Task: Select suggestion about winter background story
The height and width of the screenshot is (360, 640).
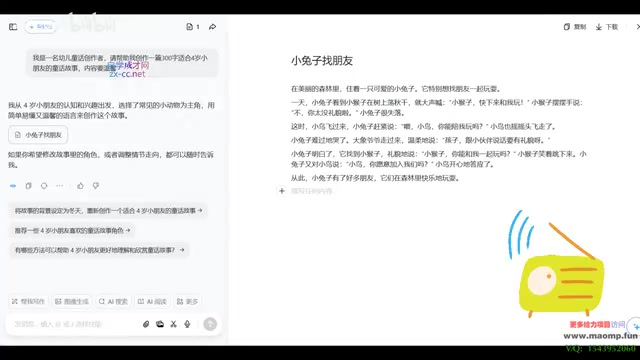Action: [108, 211]
